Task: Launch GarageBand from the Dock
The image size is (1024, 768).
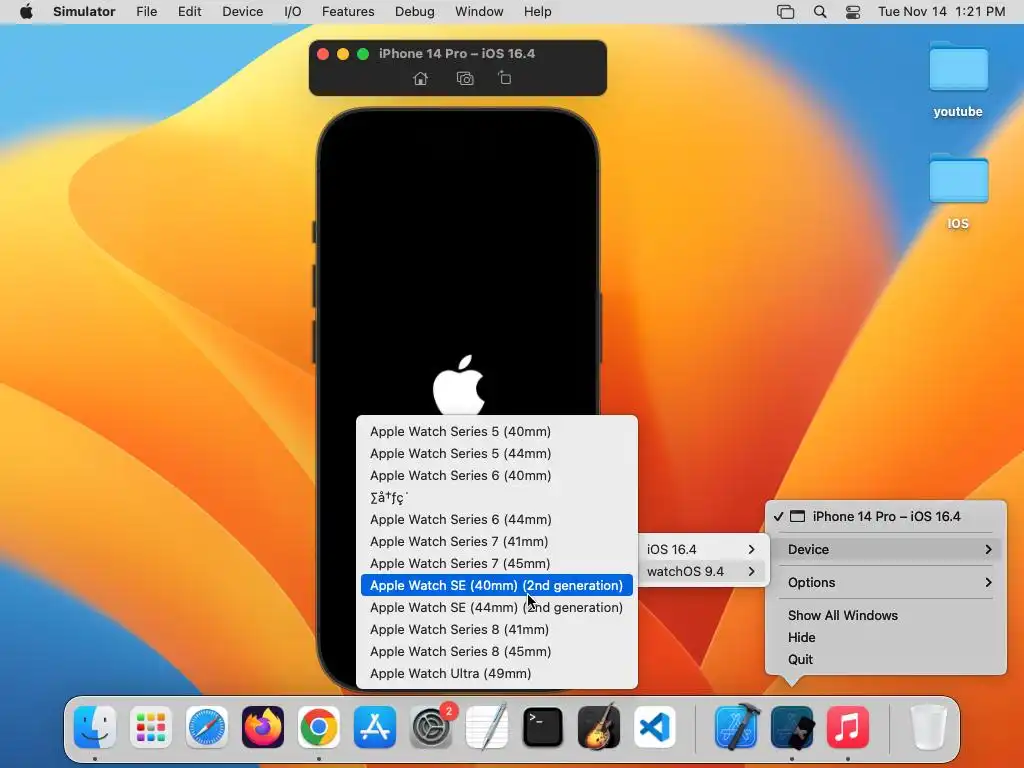Action: [x=599, y=727]
